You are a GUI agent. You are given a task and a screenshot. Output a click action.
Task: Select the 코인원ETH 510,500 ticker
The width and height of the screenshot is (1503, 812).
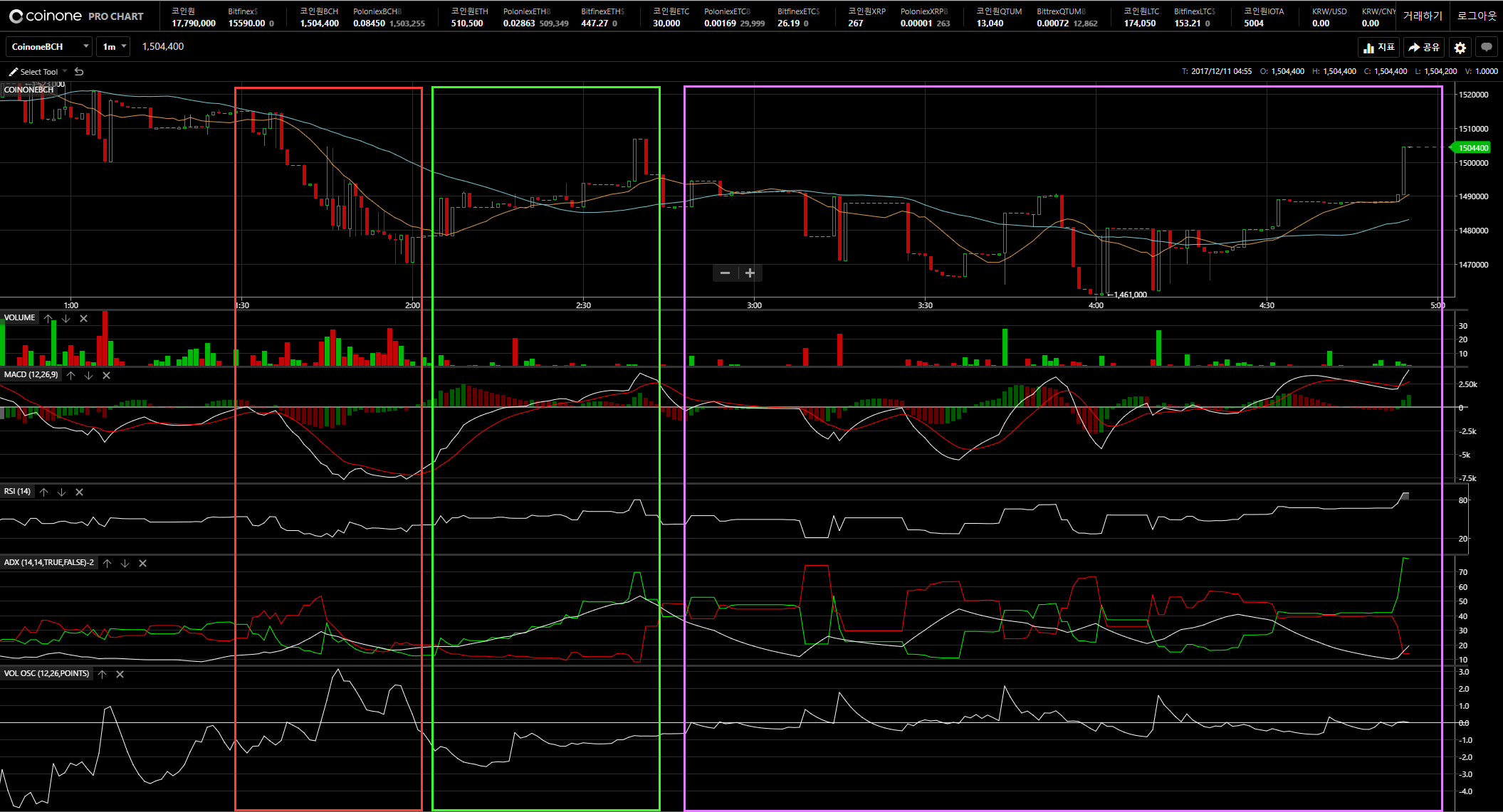[x=469, y=17]
